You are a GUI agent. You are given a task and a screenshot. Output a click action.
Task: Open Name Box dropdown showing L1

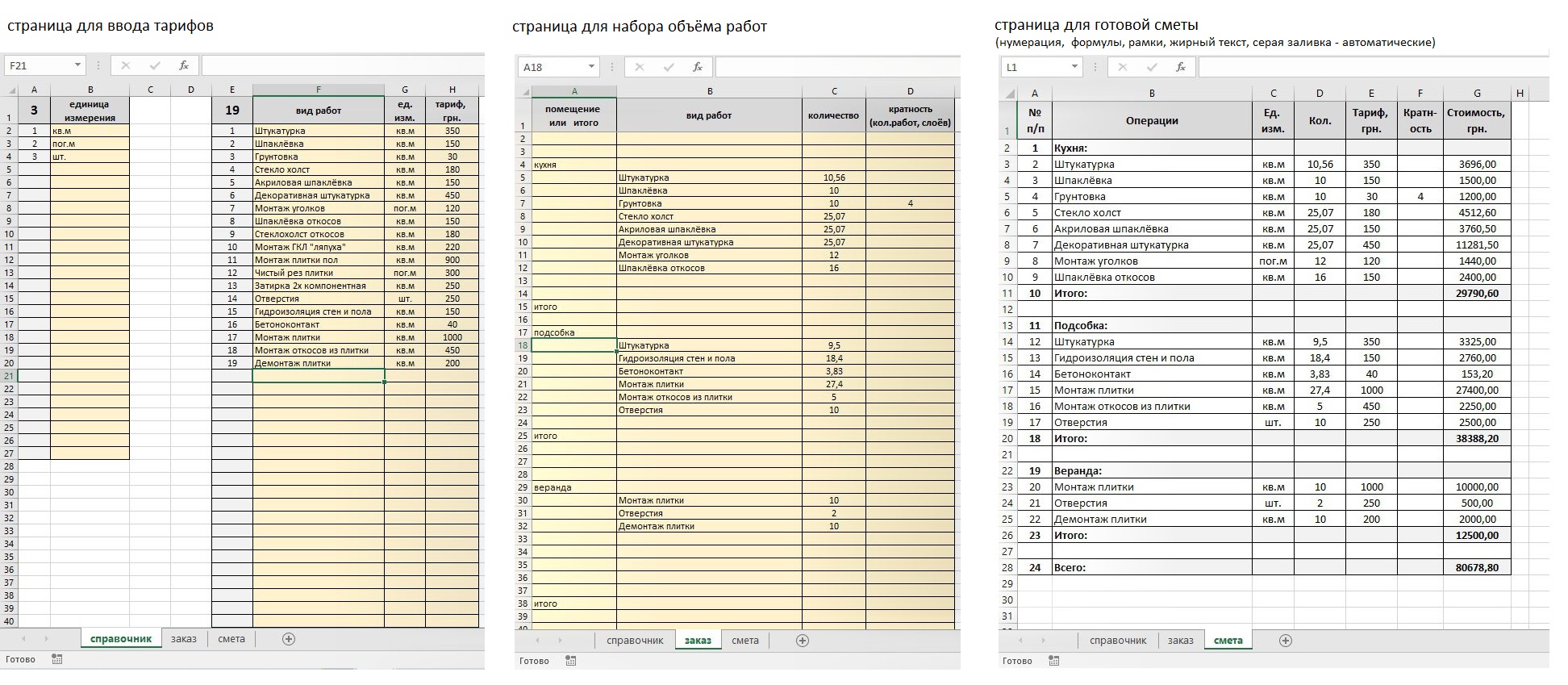[x=1075, y=67]
